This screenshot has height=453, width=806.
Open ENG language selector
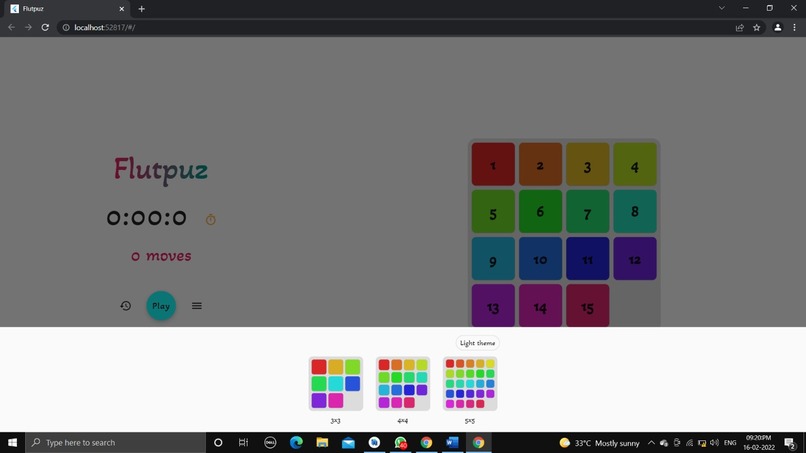(730, 443)
